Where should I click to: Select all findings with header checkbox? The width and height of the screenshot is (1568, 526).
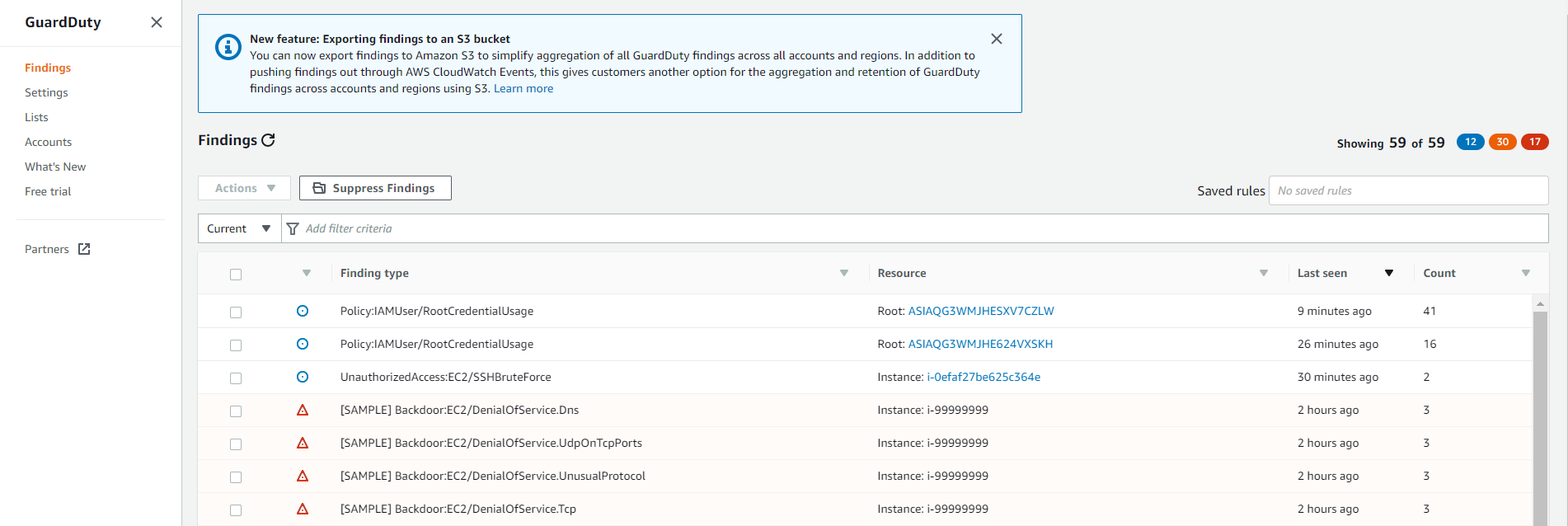tap(236, 274)
